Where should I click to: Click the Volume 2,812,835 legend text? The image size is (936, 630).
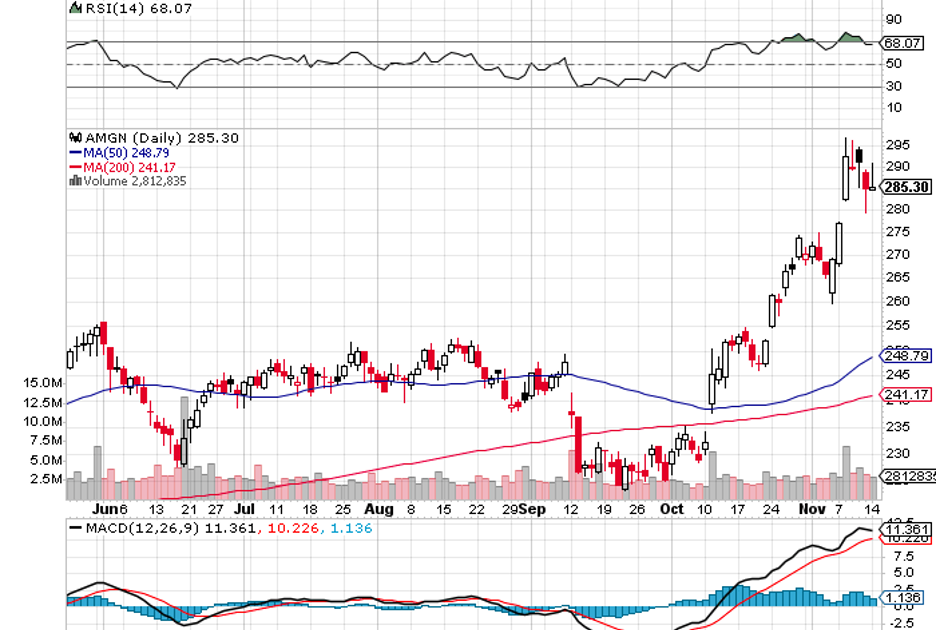coord(134,181)
